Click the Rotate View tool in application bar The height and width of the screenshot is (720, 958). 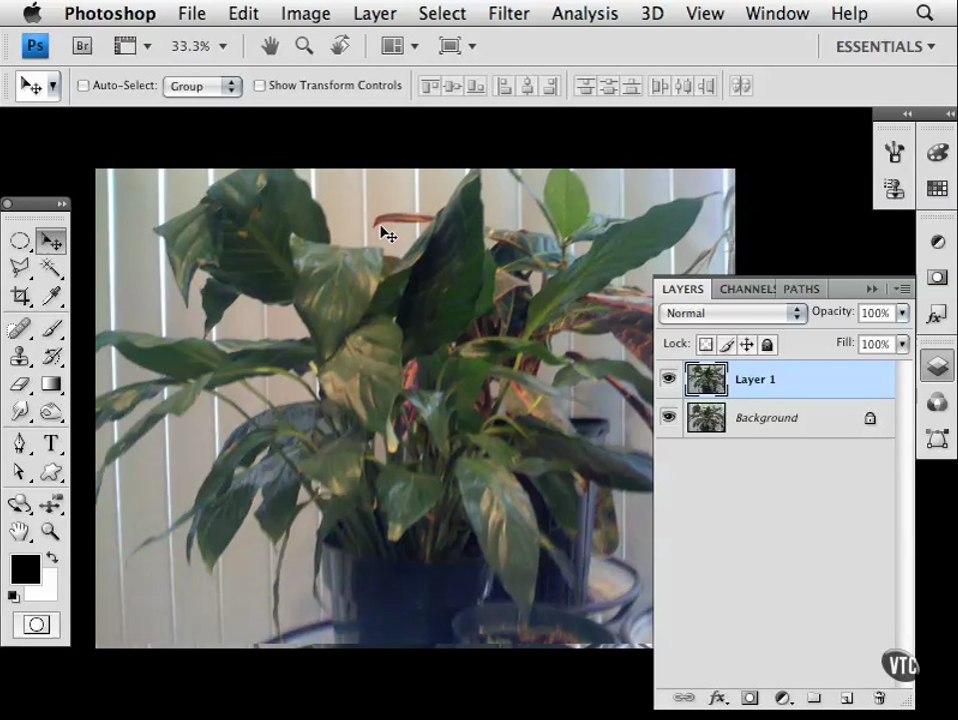(340, 45)
